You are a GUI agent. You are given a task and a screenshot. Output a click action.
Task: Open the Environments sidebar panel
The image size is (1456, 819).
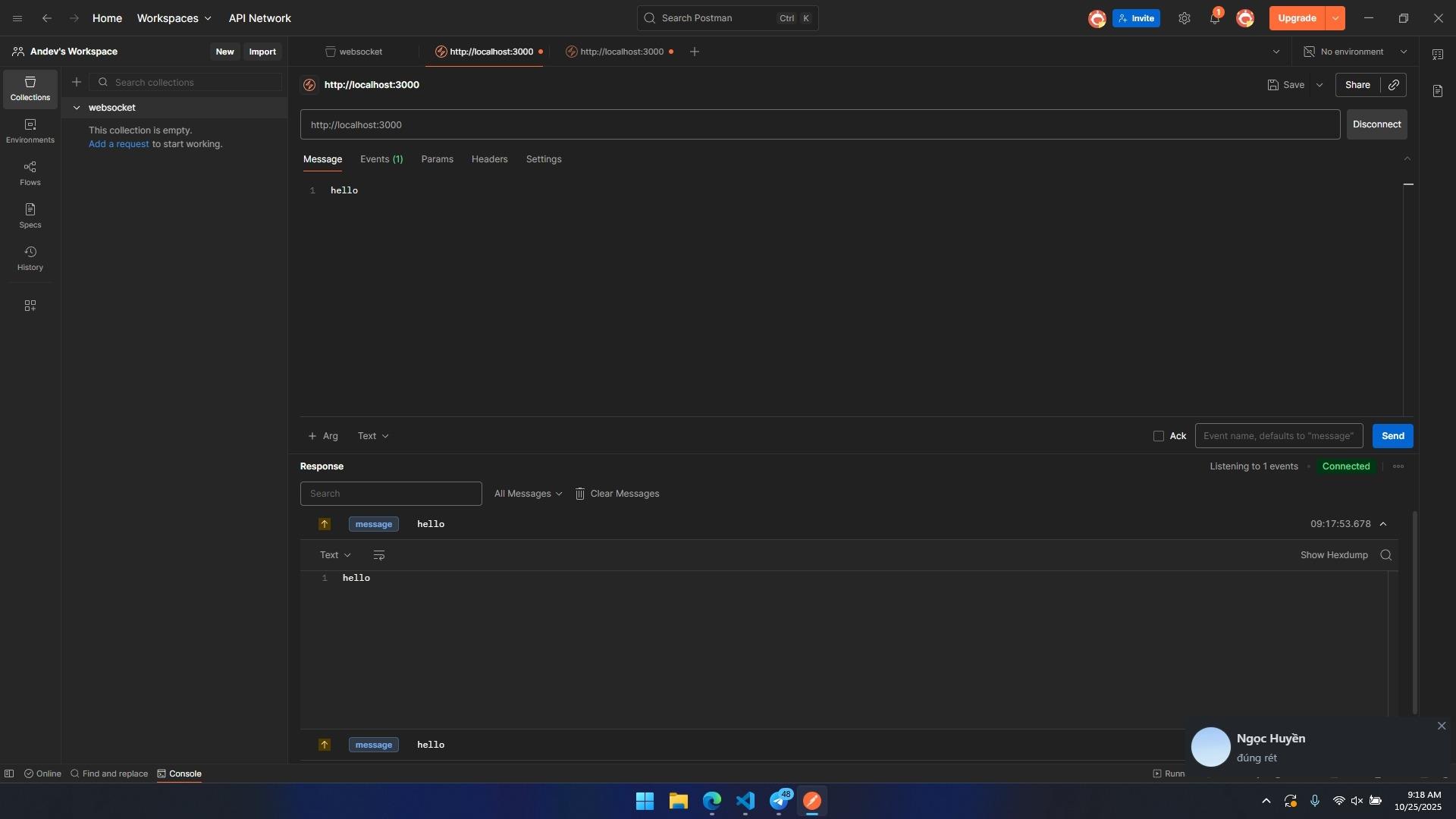pyautogui.click(x=30, y=130)
